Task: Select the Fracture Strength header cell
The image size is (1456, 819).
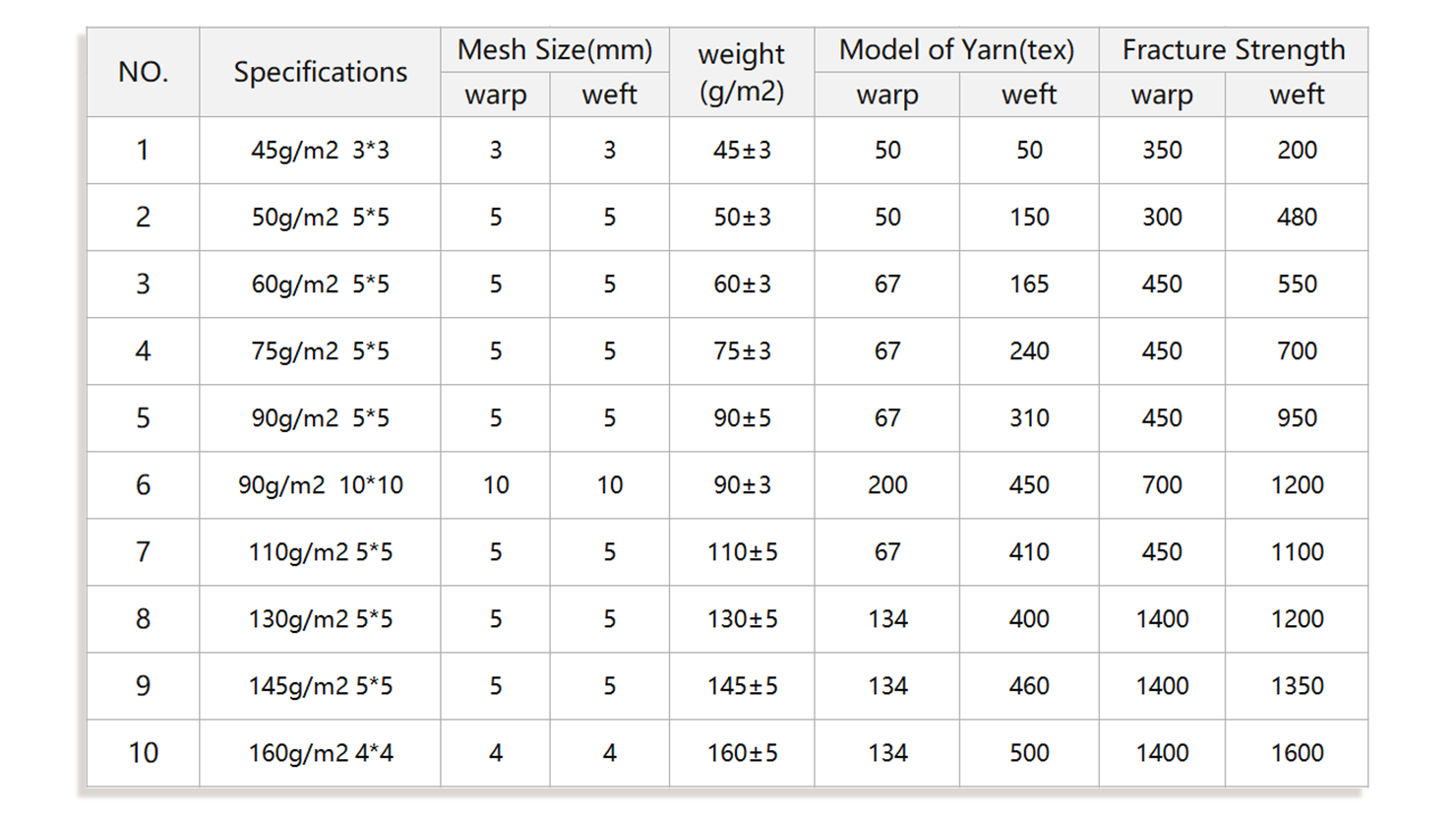Action: click(1234, 49)
